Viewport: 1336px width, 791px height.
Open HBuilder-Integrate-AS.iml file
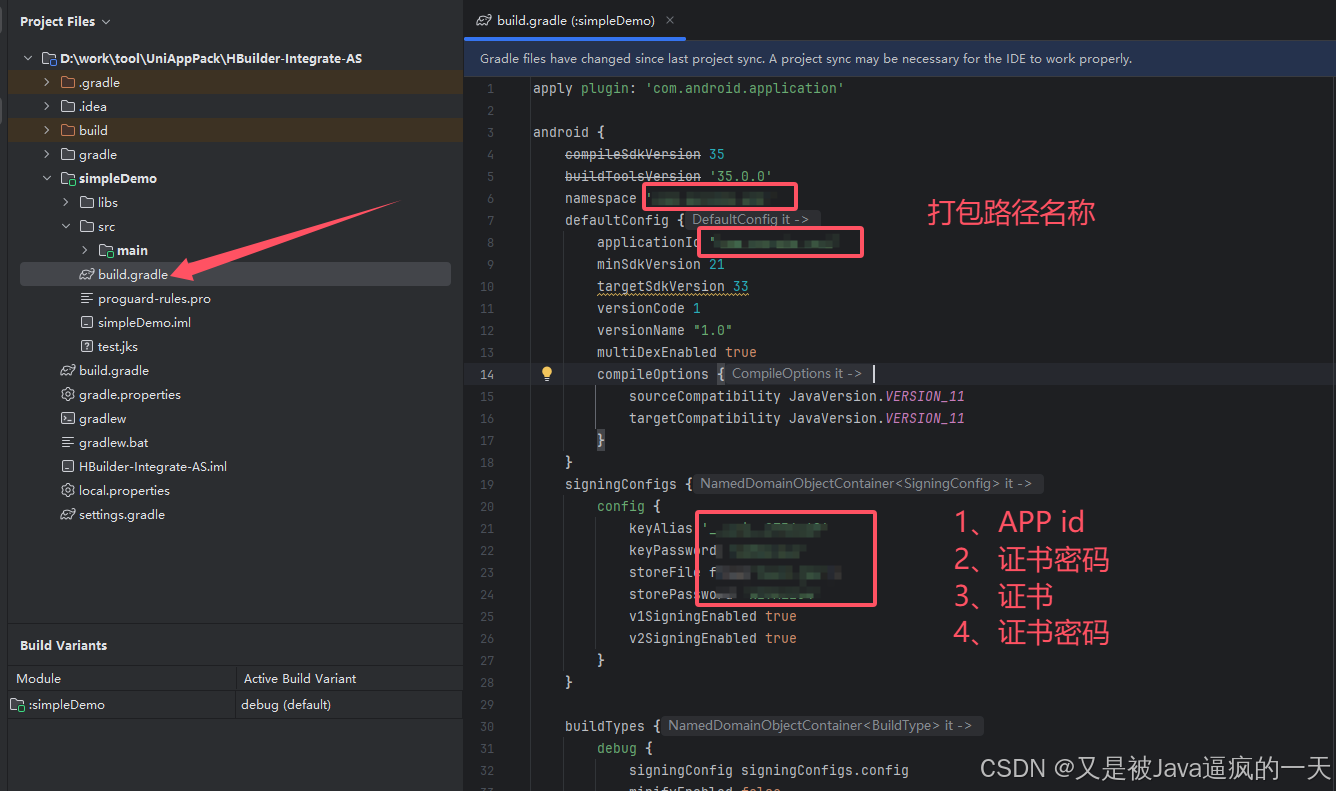click(x=153, y=466)
